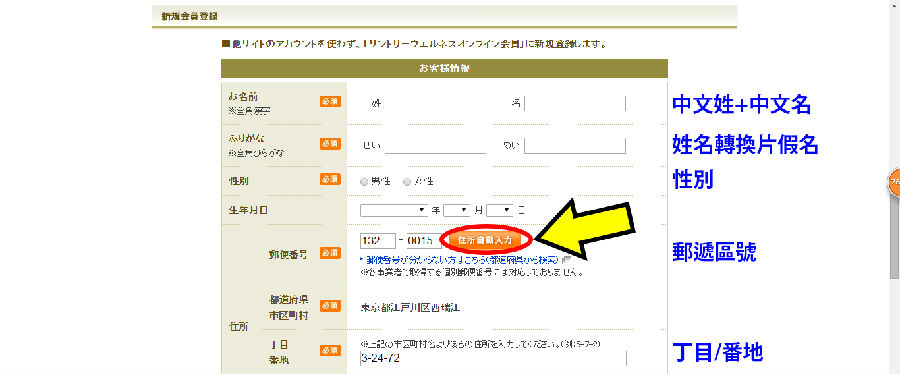
Task: Select the 女性 radio button
Action: click(407, 182)
